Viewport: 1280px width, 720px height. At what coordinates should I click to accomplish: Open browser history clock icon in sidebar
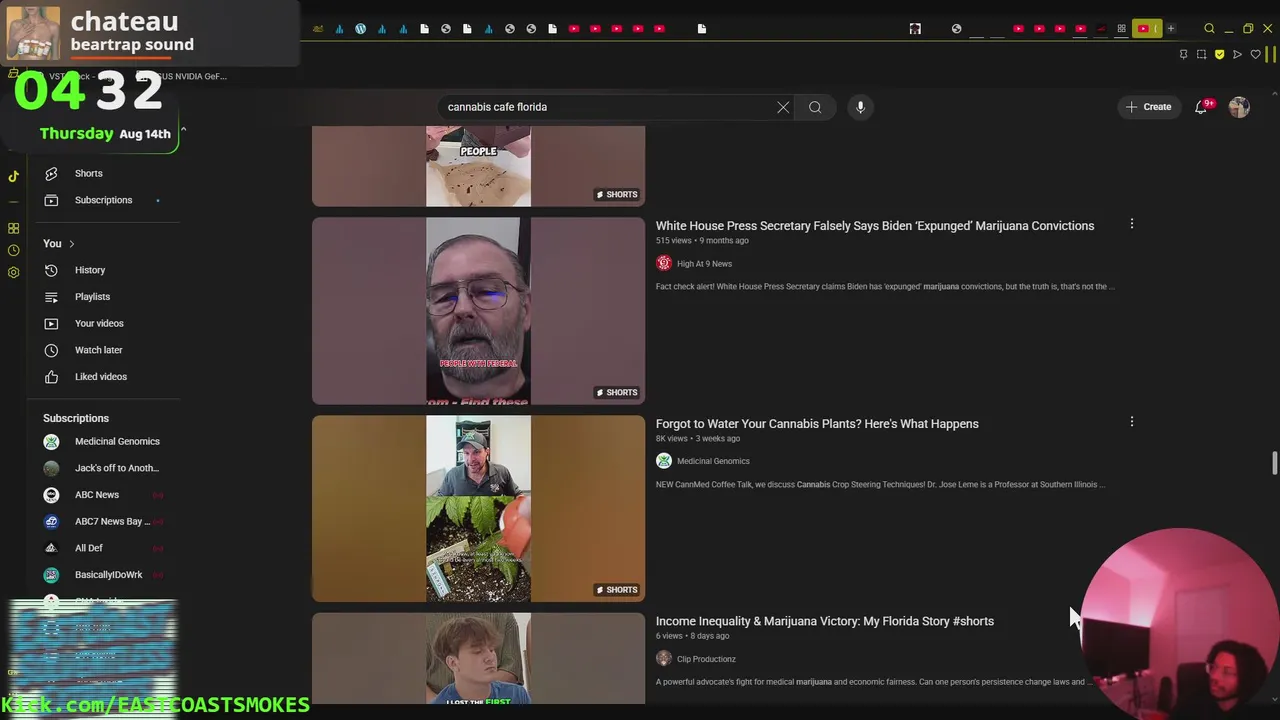pos(13,250)
